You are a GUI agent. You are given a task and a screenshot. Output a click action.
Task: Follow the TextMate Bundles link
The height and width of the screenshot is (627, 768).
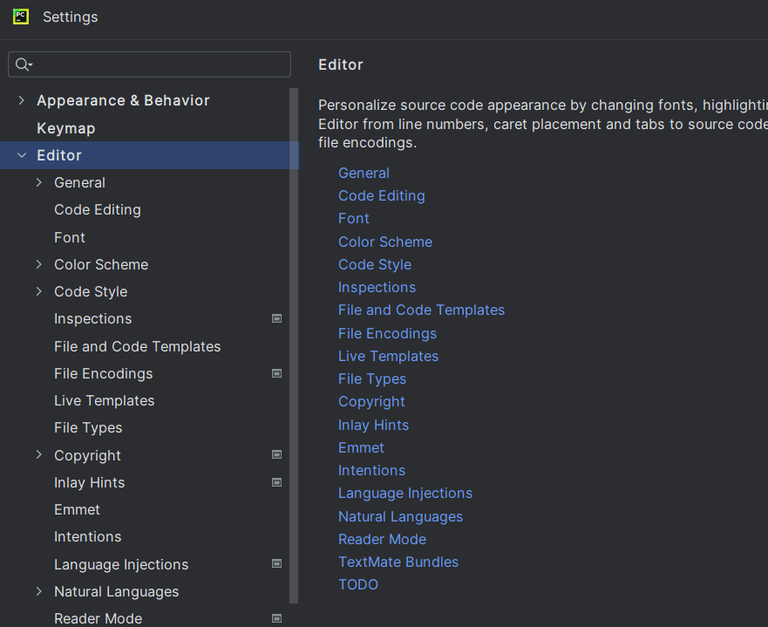click(x=398, y=562)
